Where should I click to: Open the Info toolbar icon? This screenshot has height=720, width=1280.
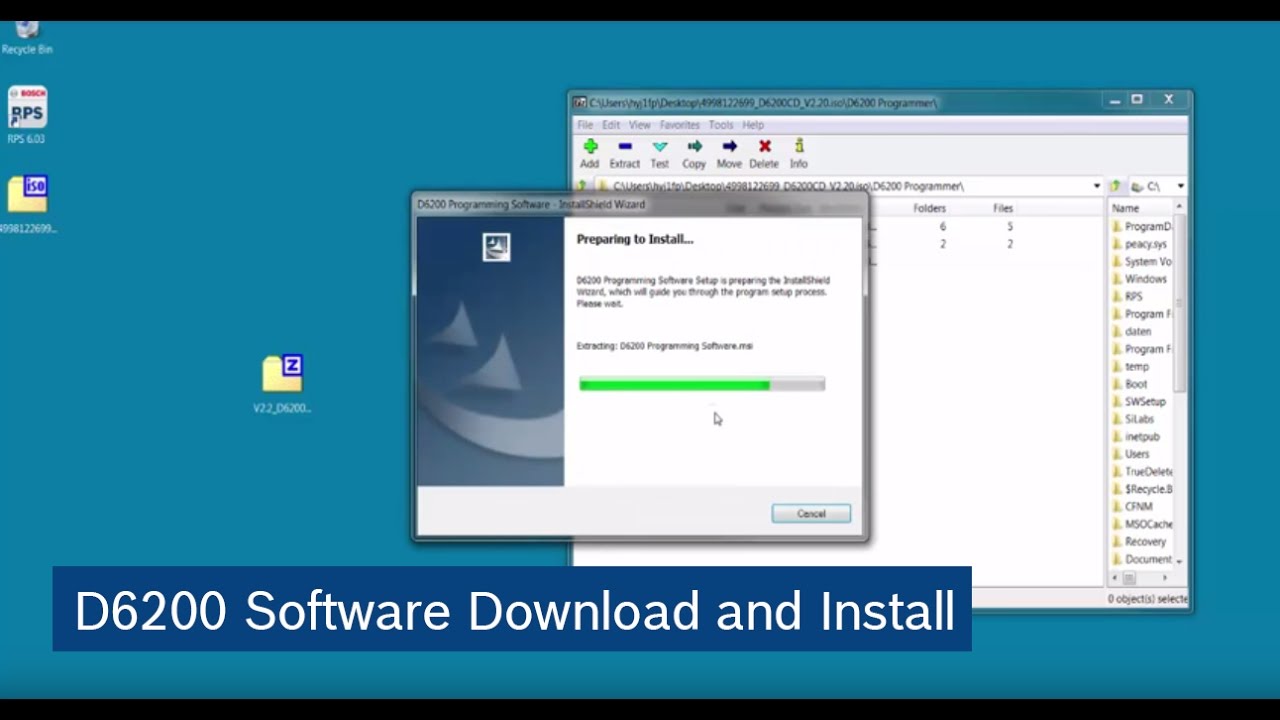(798, 153)
